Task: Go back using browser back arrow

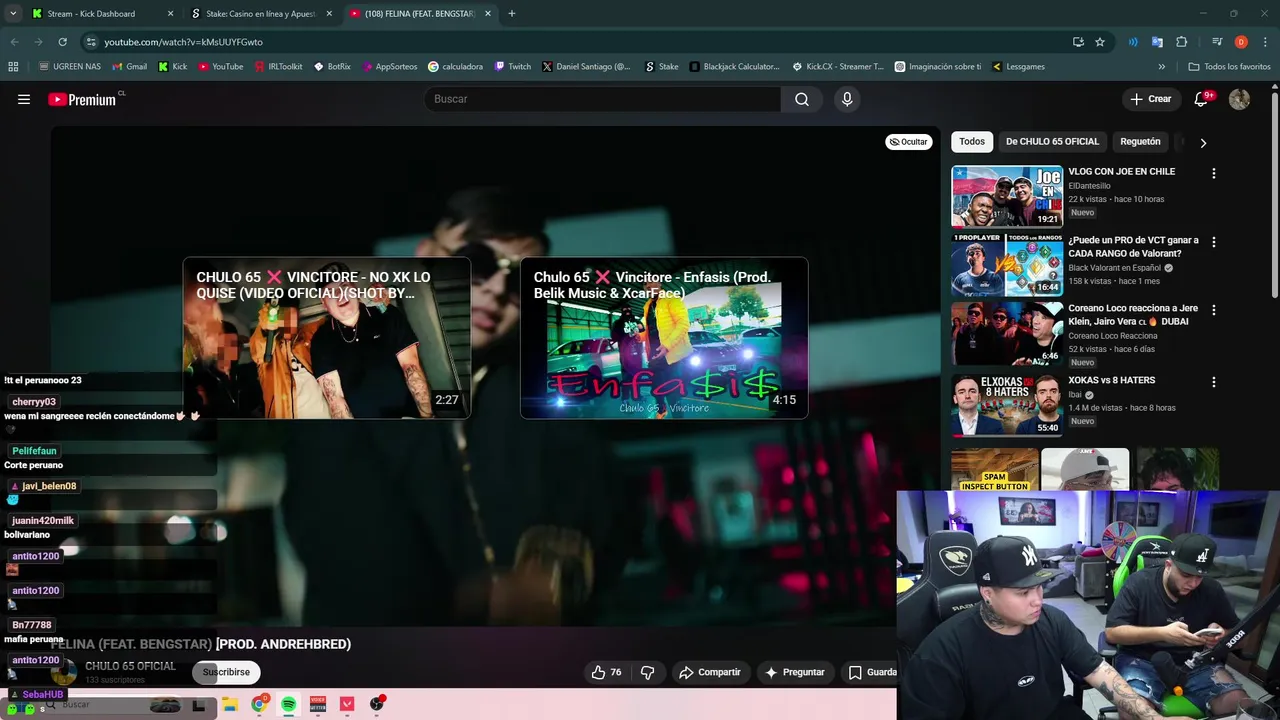Action: click(14, 42)
